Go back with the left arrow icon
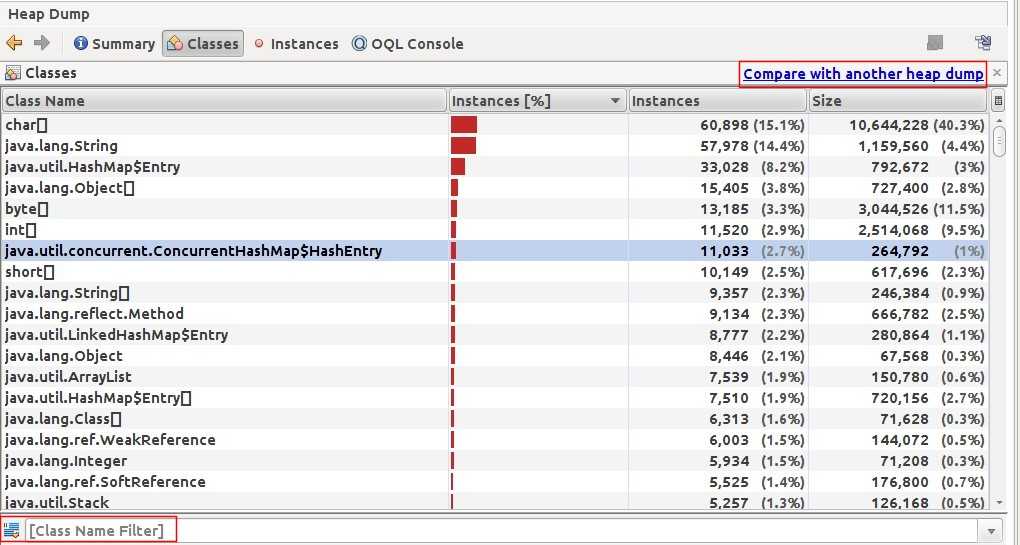1020x545 pixels. pyautogui.click(x=14, y=43)
